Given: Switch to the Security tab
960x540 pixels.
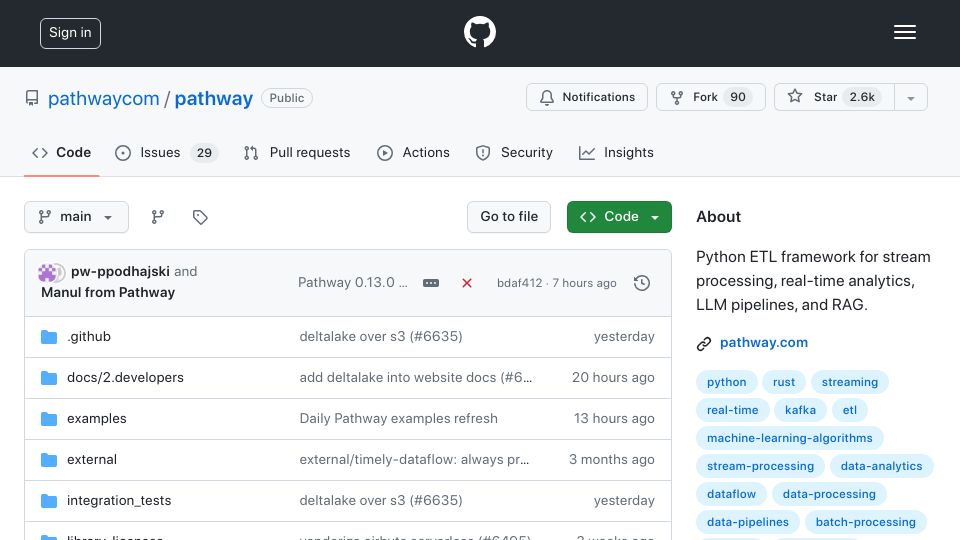Looking at the screenshot, I should [x=514, y=152].
